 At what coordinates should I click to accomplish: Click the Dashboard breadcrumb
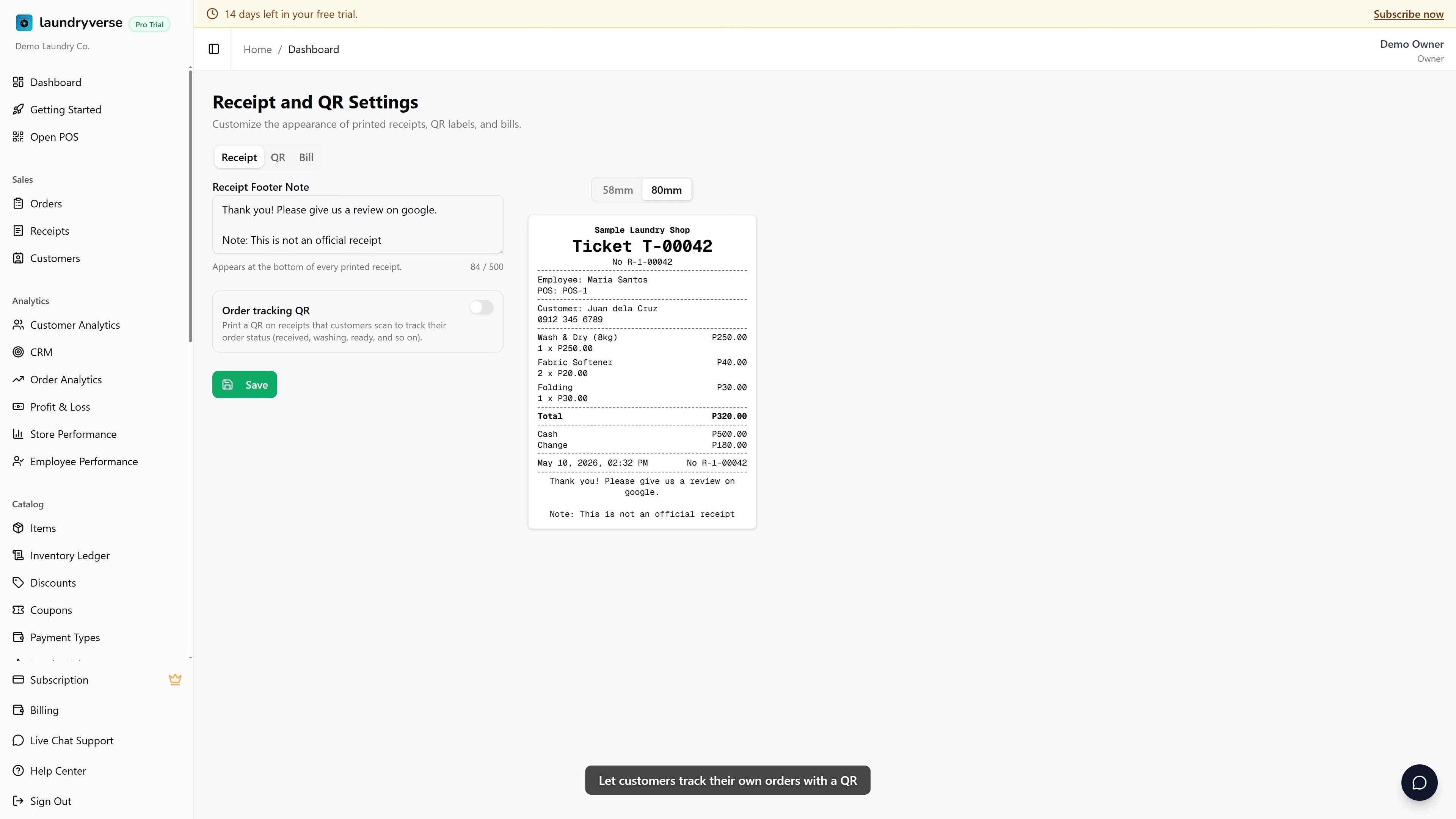(x=313, y=49)
